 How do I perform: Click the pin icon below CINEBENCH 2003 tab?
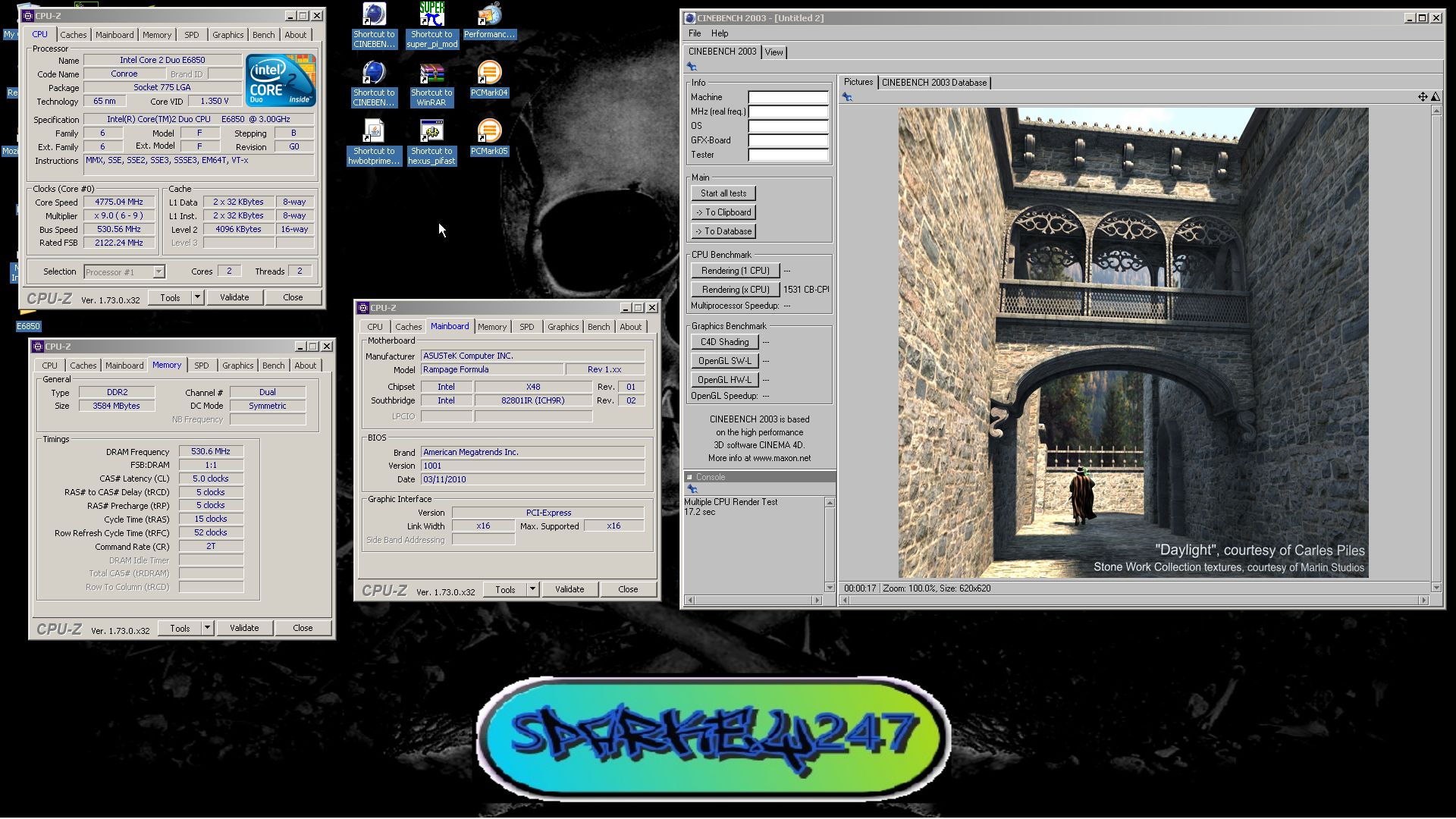[692, 67]
